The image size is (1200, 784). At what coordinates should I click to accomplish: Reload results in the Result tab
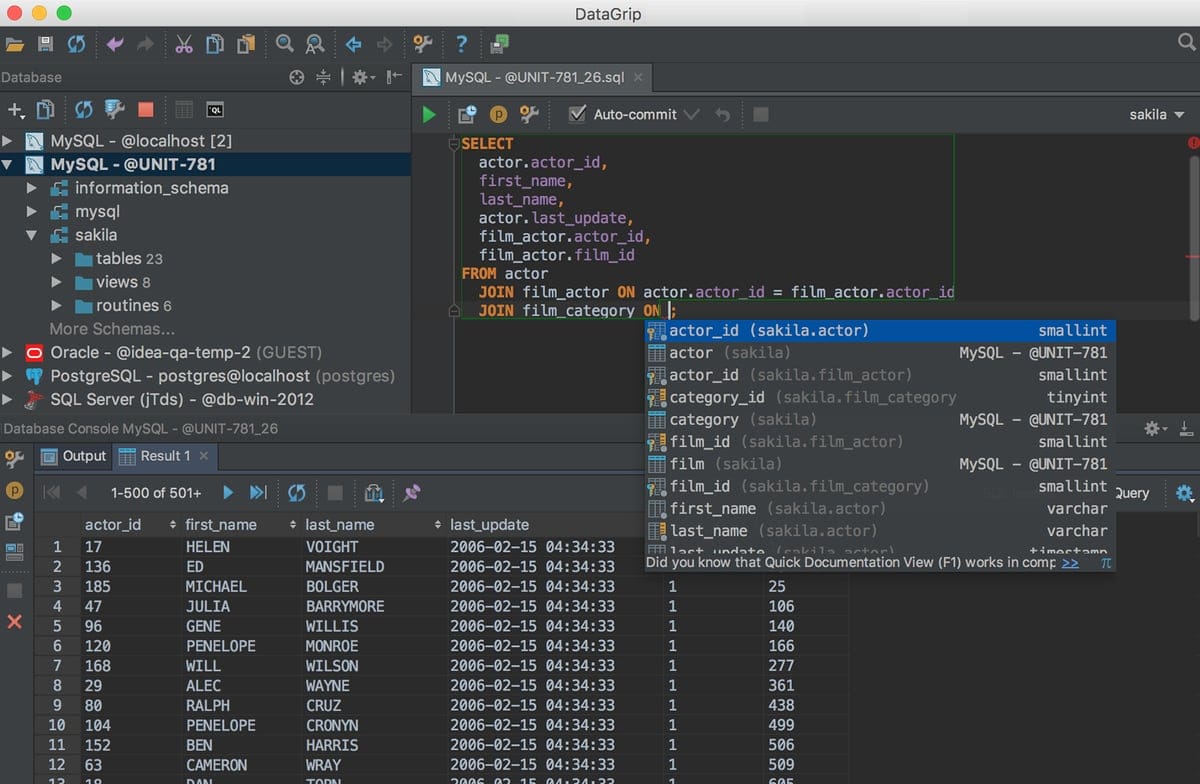click(x=296, y=492)
